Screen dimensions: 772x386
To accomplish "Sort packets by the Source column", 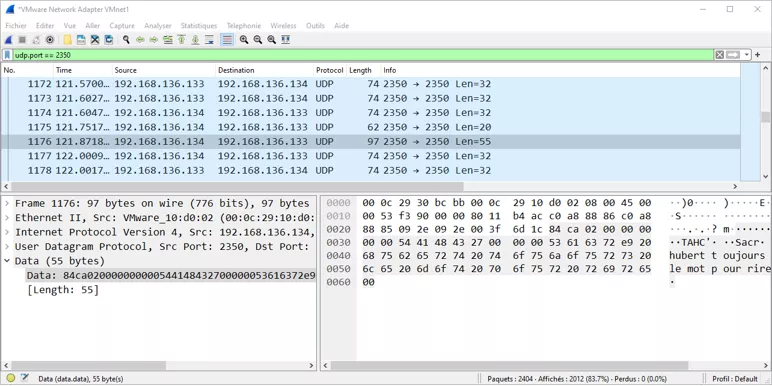I will (164, 70).
